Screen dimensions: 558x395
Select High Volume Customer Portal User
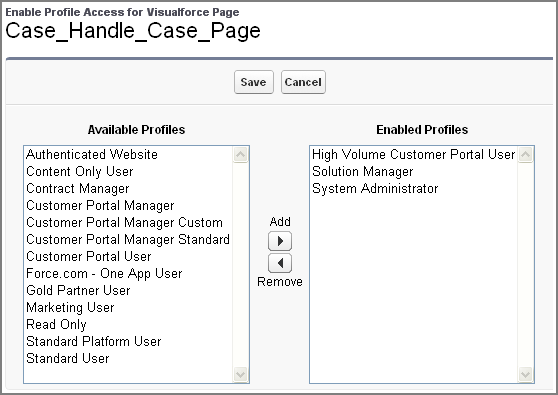tap(414, 154)
